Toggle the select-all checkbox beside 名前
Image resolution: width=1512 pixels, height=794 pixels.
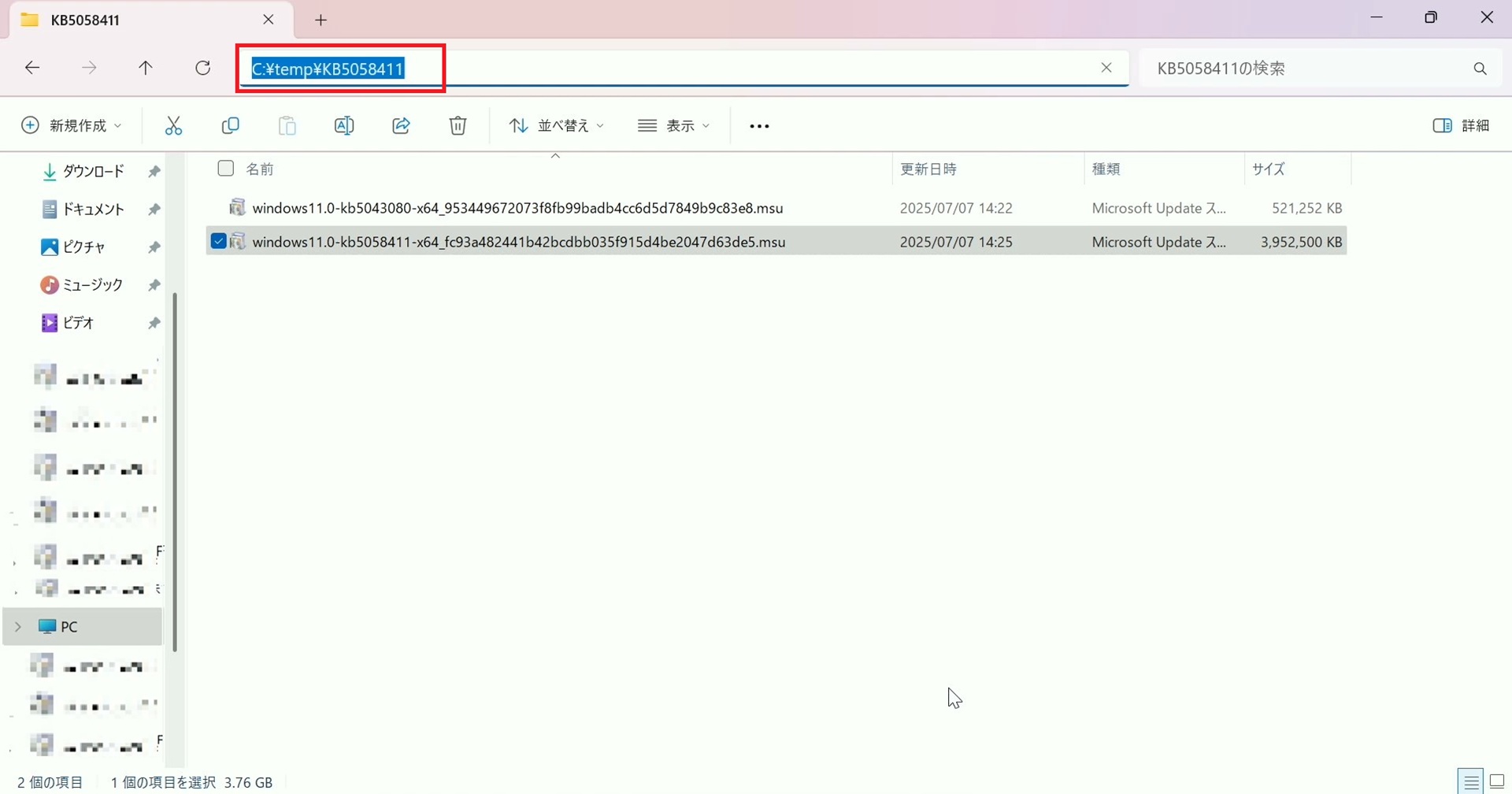226,169
